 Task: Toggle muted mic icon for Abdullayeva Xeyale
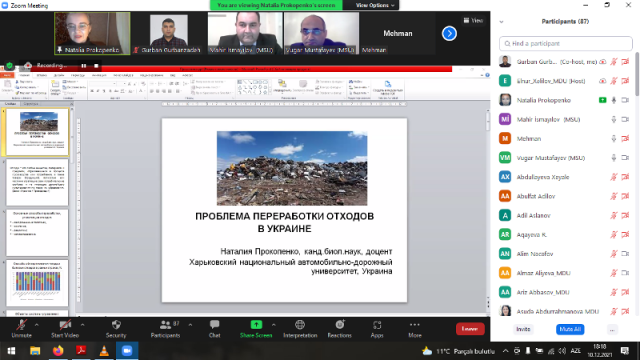tap(614, 177)
